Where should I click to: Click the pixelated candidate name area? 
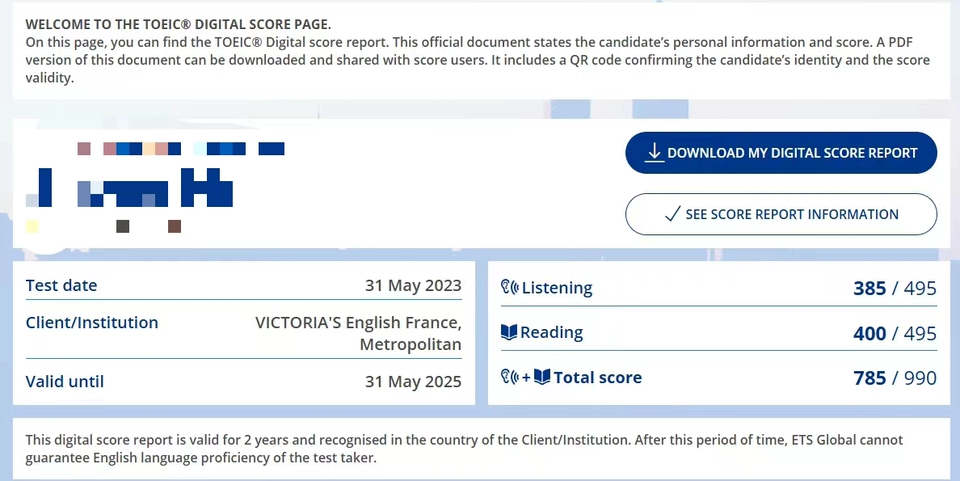click(x=155, y=187)
